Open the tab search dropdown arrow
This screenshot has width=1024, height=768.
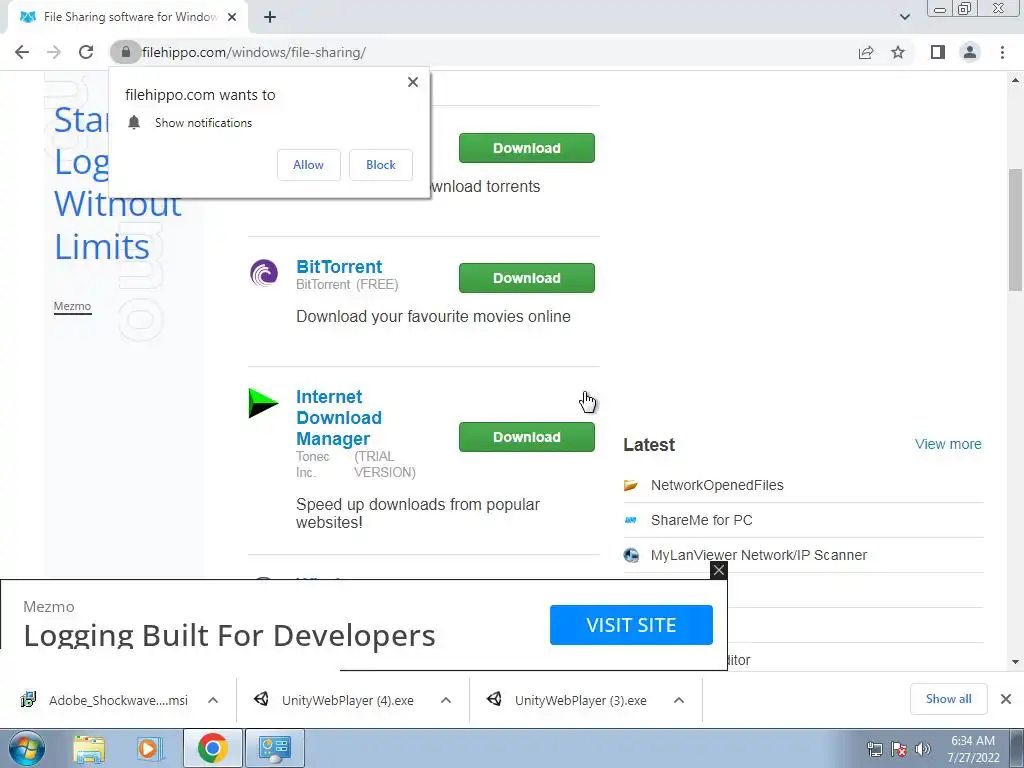[x=904, y=17]
